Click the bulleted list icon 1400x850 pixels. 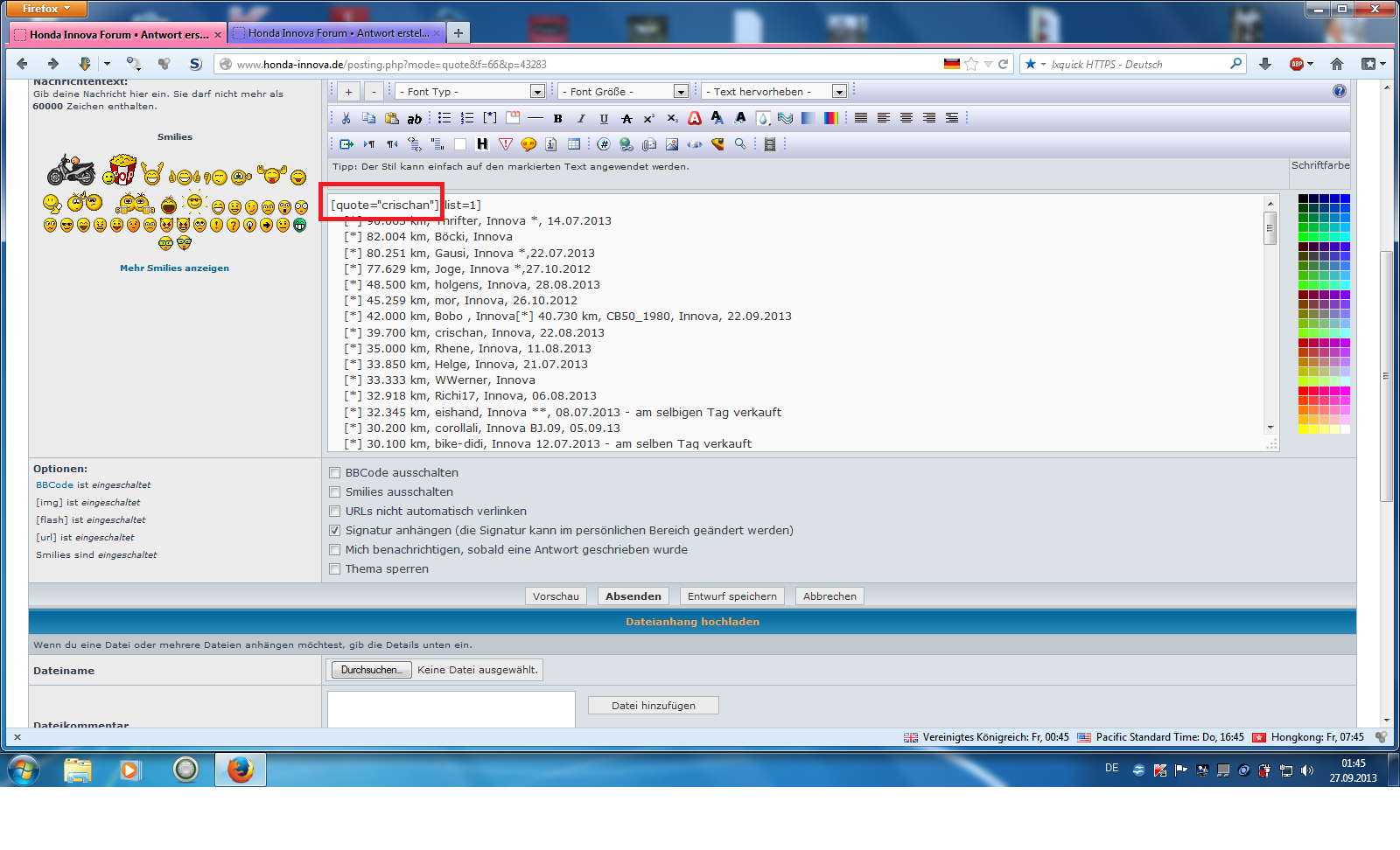click(x=444, y=118)
